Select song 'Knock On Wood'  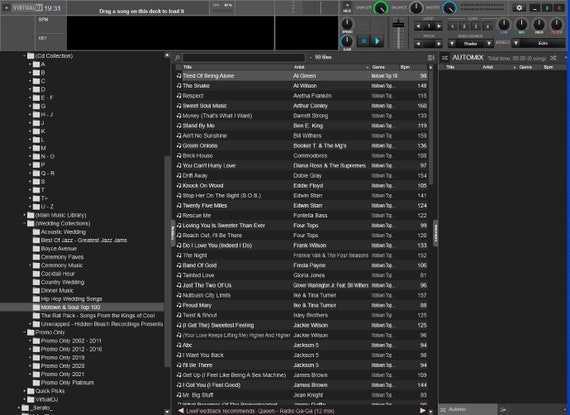pyautogui.click(x=302, y=186)
